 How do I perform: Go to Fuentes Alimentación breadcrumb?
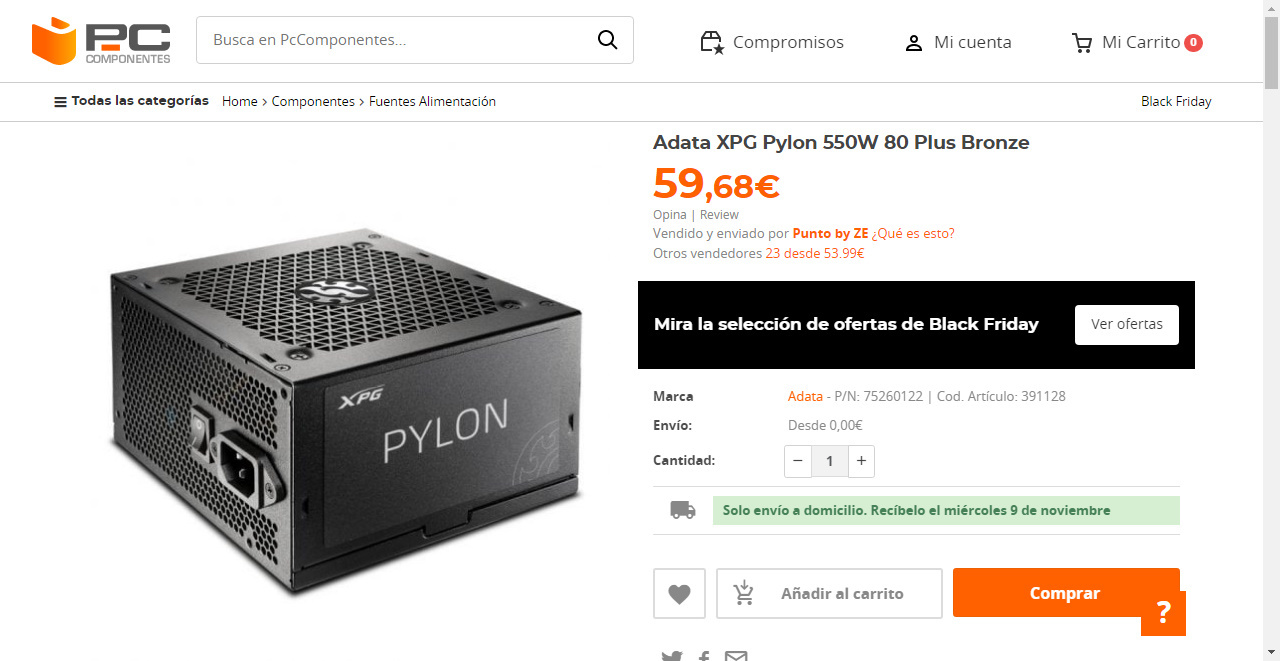click(432, 101)
